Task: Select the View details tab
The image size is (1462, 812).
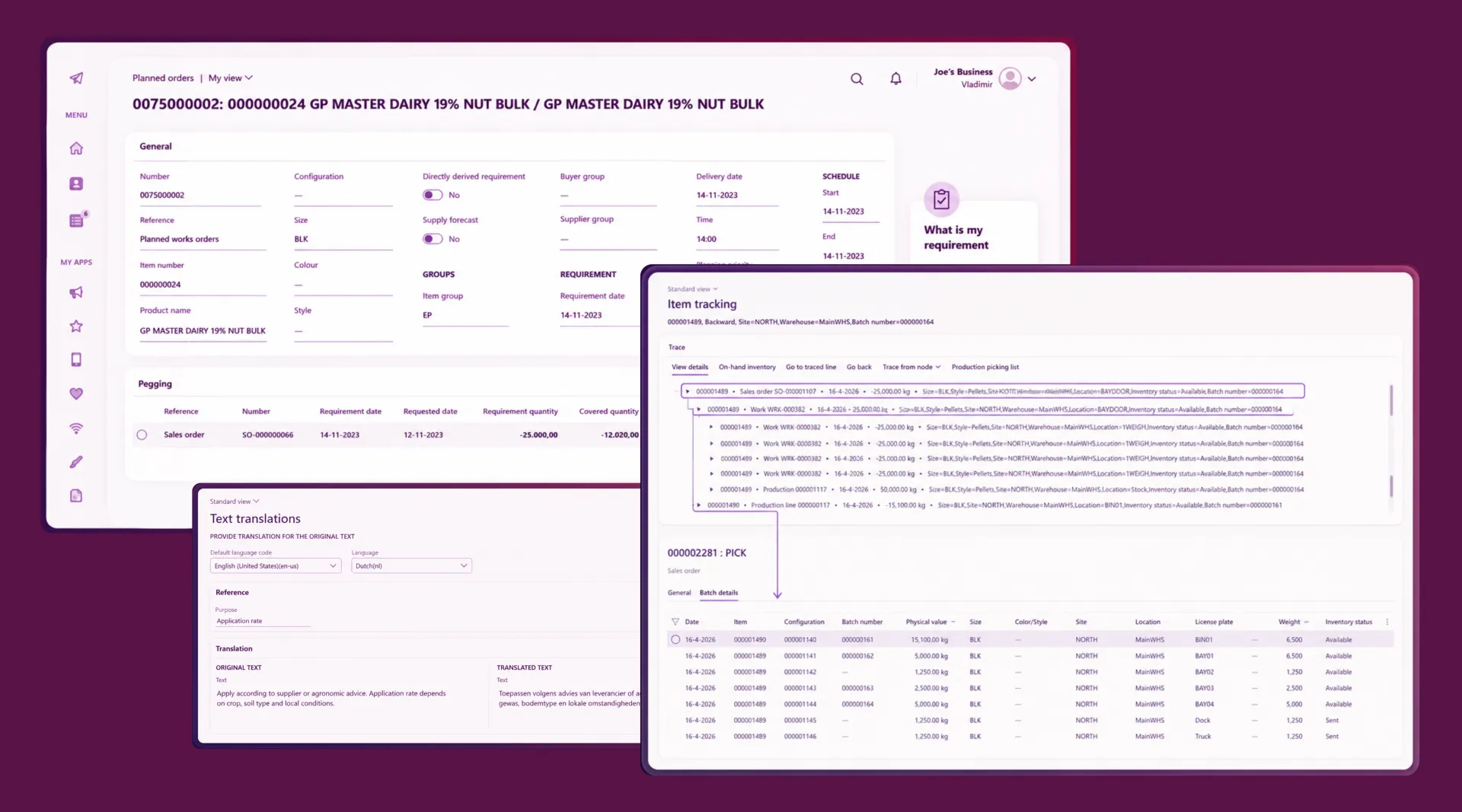Action: click(x=690, y=367)
